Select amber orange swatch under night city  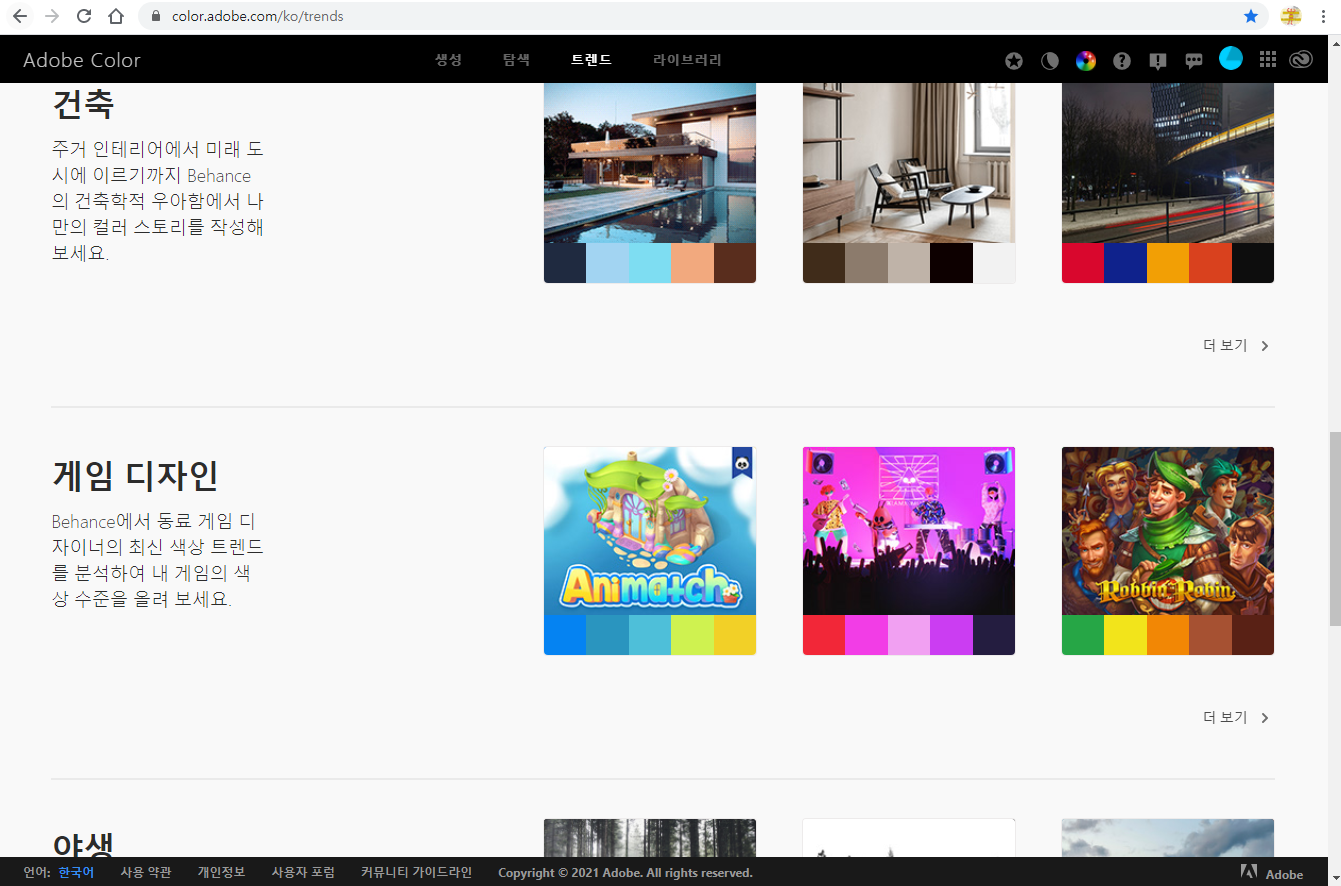1168,263
